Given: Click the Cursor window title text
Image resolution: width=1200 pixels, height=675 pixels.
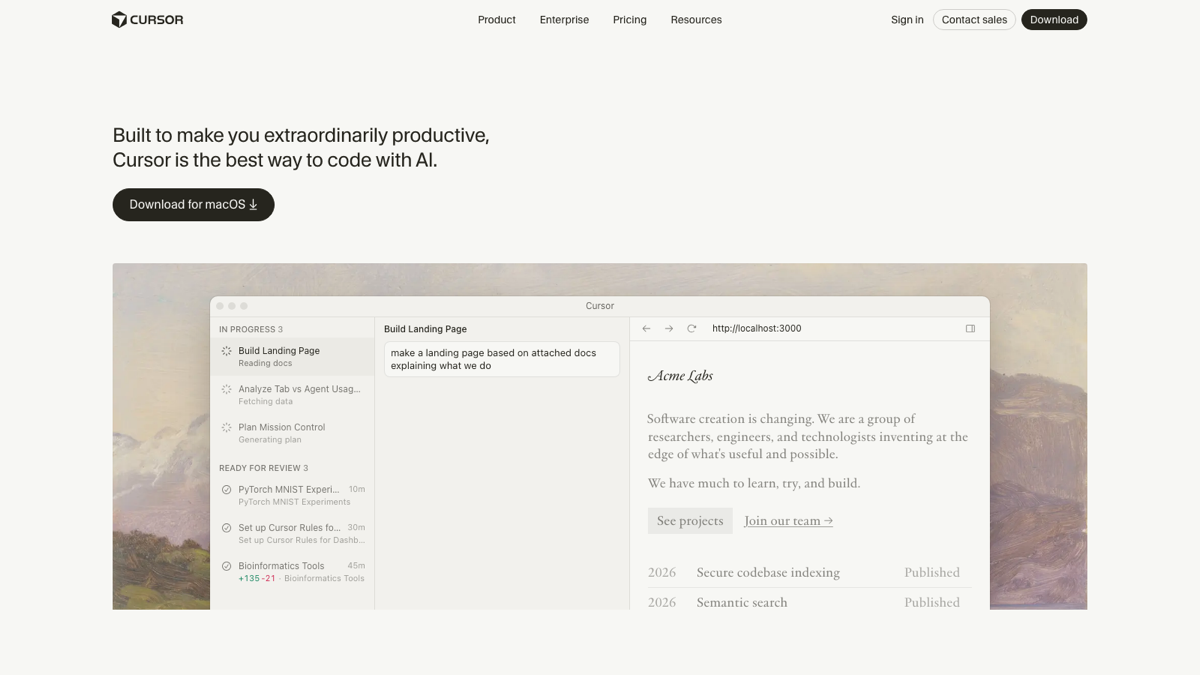Looking at the screenshot, I should pos(600,306).
